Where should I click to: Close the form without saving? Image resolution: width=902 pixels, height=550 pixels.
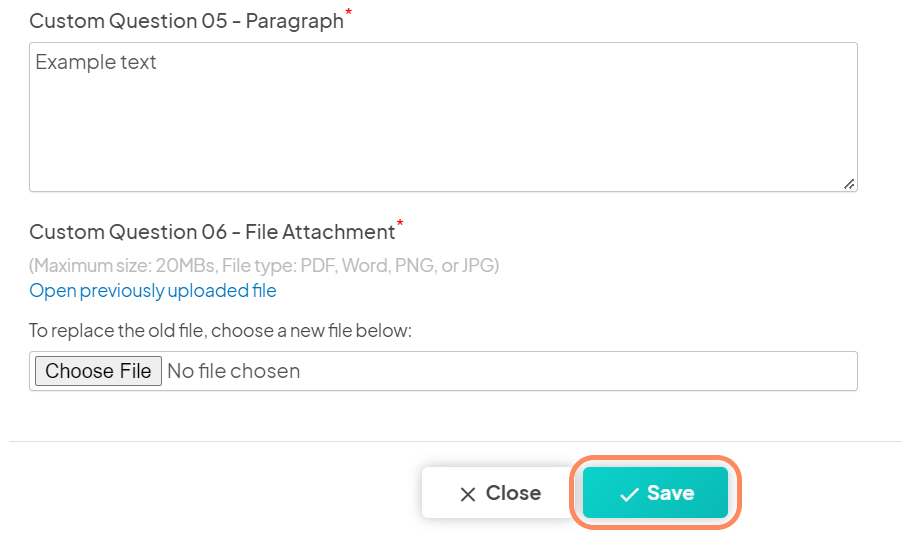tap(499, 492)
